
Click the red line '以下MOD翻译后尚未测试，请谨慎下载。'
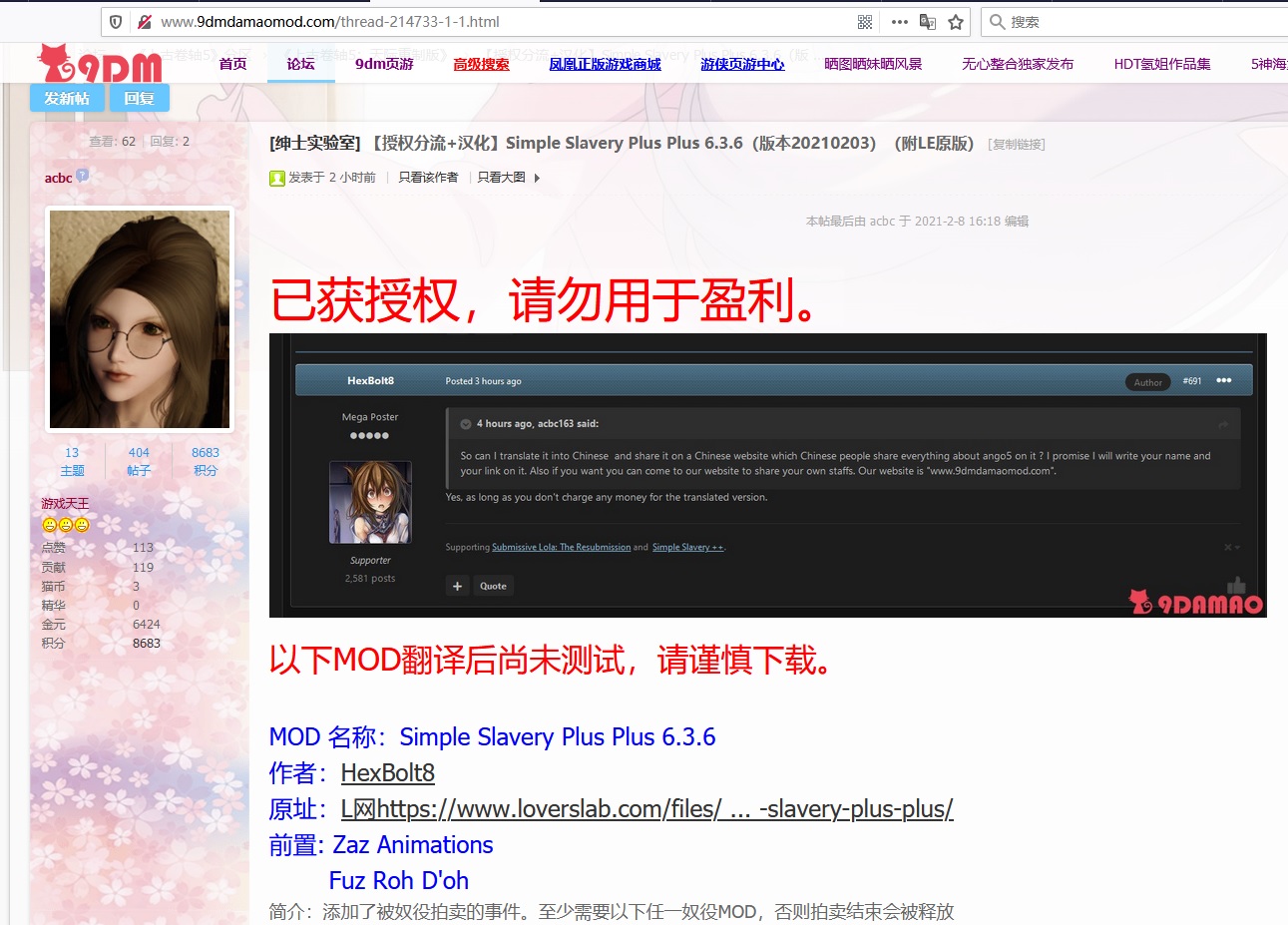[x=555, y=660]
